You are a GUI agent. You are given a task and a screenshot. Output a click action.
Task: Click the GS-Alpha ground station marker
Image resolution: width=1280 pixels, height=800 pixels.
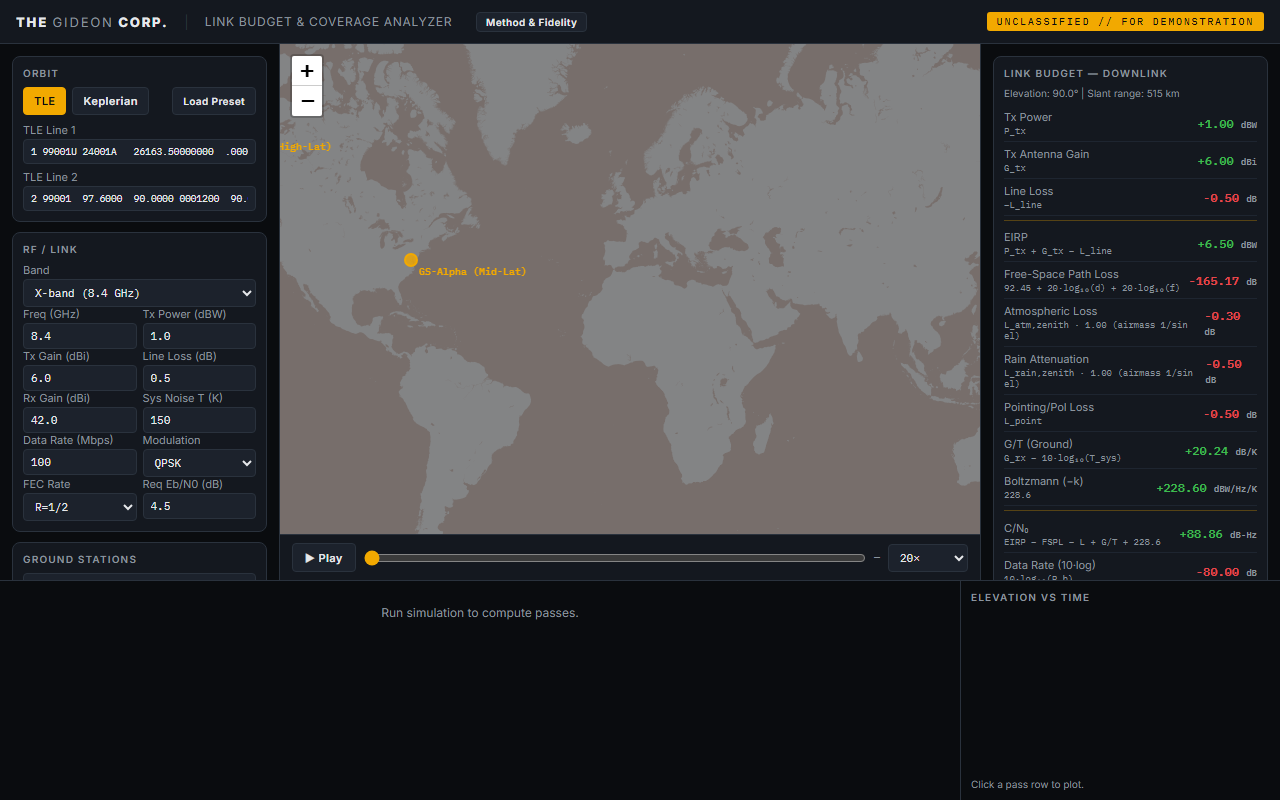(x=411, y=260)
